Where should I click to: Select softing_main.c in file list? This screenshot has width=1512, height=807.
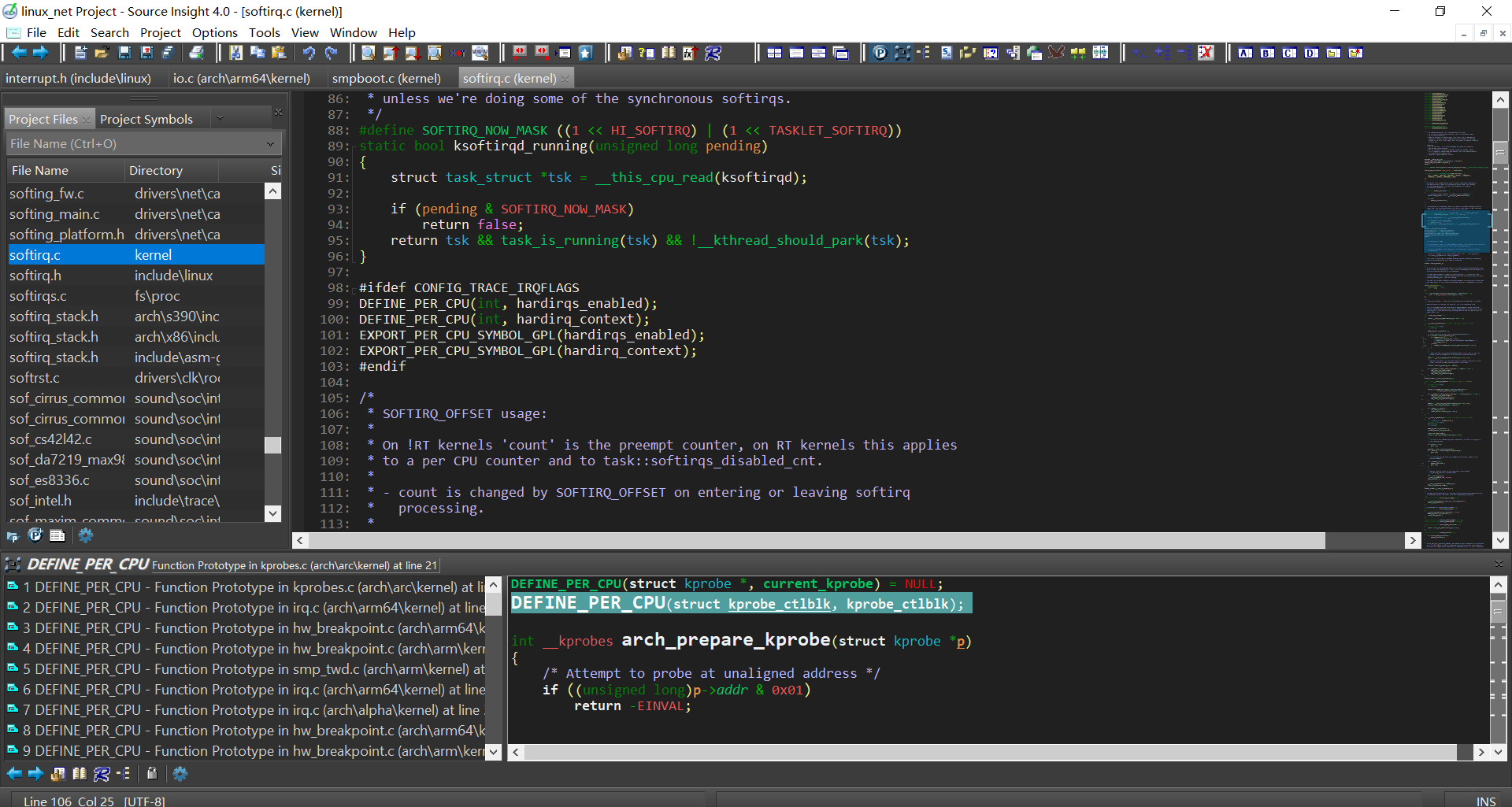(x=135, y=214)
